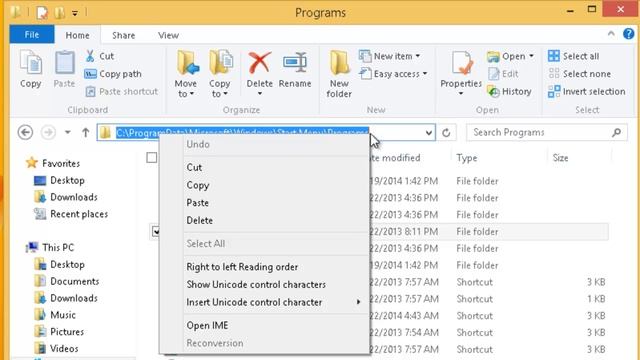The width and height of the screenshot is (640, 360).
Task: Expand the address bar history dropdown
Action: (429, 133)
